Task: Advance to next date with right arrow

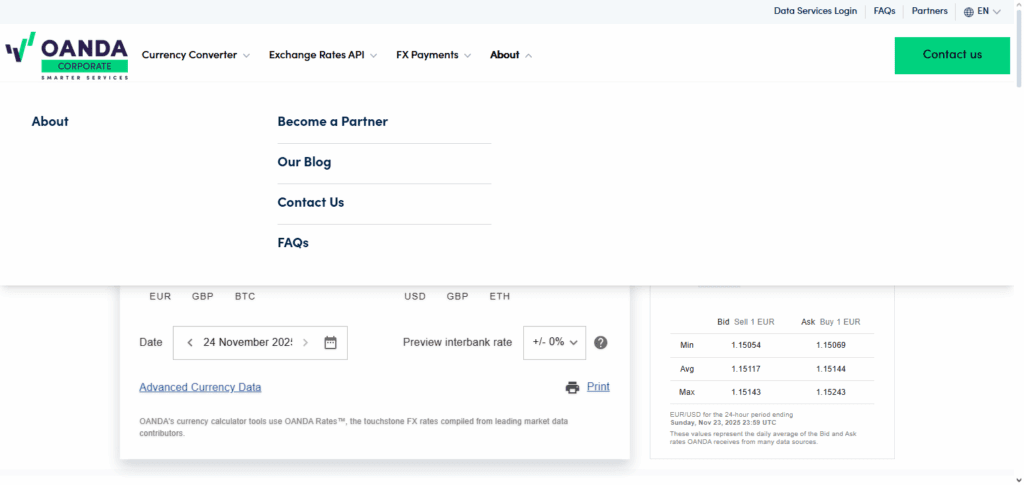Action: pyautogui.click(x=306, y=342)
